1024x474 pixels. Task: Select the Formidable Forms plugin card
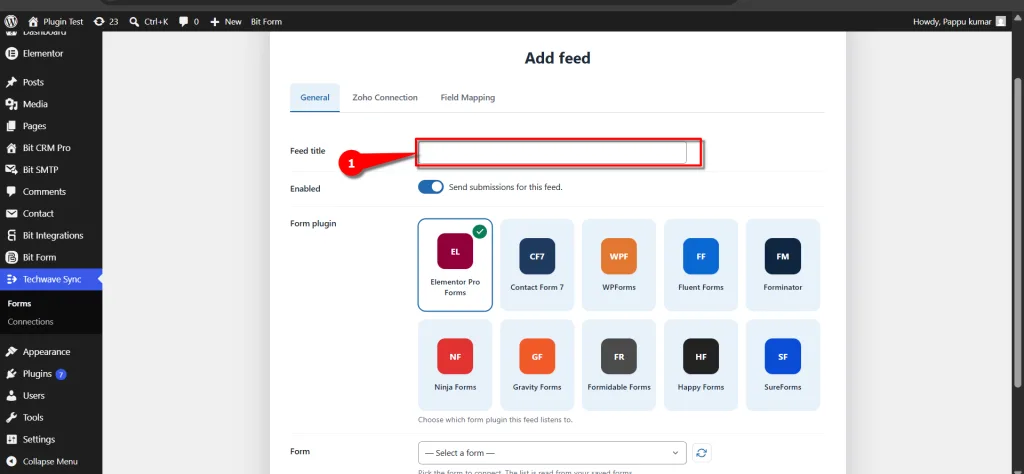pos(618,365)
